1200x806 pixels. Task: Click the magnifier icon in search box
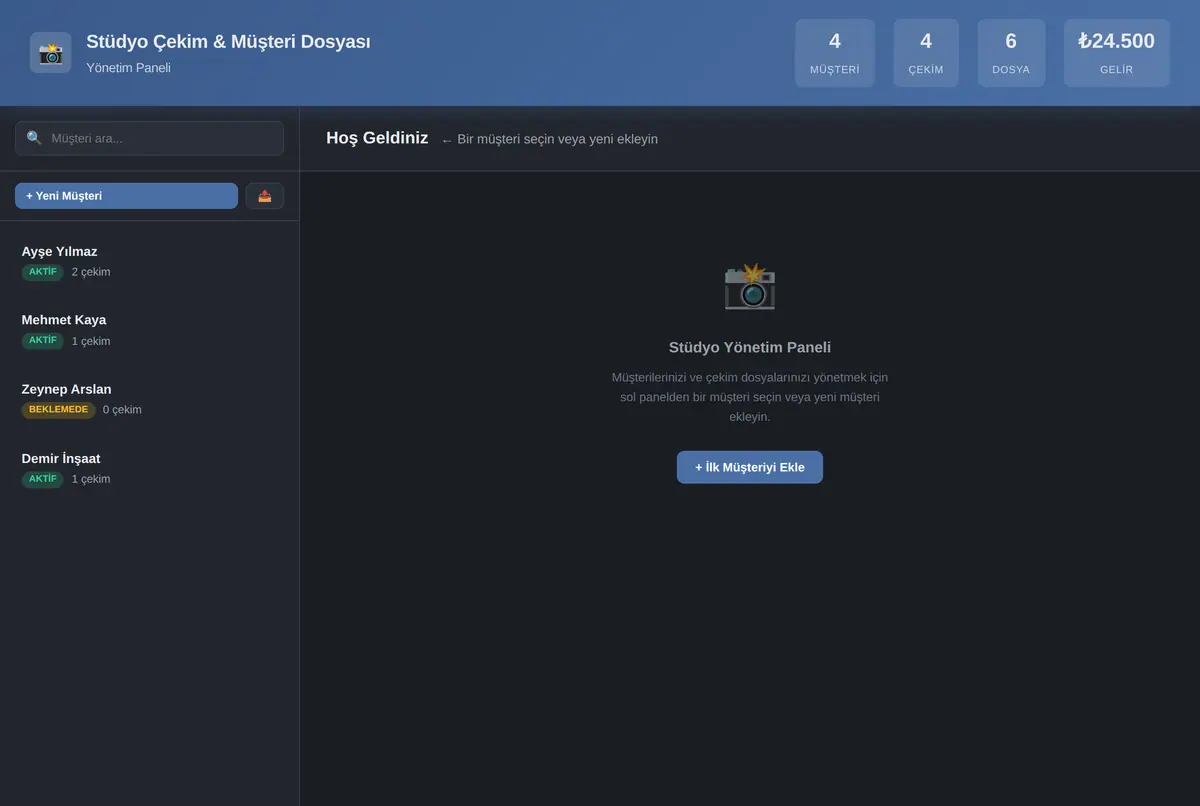click(x=34, y=138)
